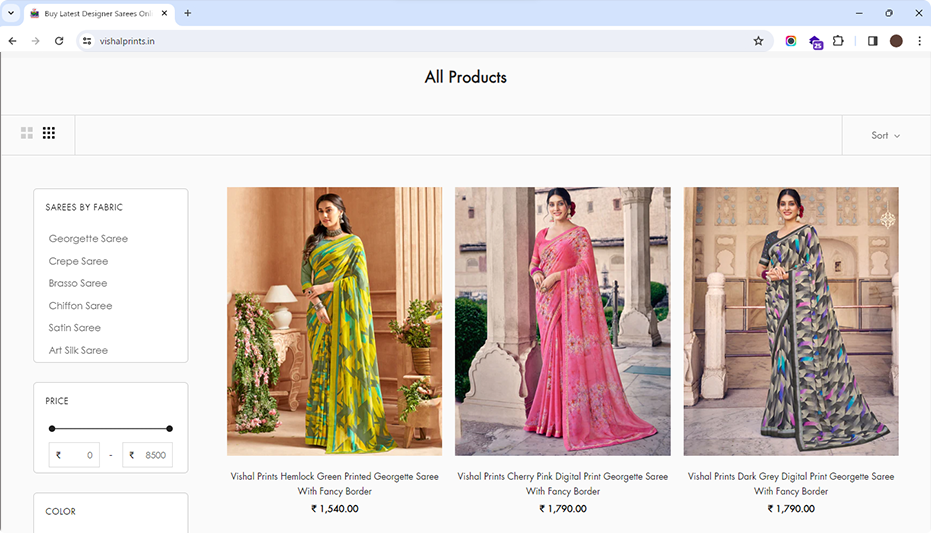Click the Dark Grey saree ₹ 1,790.00 price
The width and height of the screenshot is (931, 533).
791,509
